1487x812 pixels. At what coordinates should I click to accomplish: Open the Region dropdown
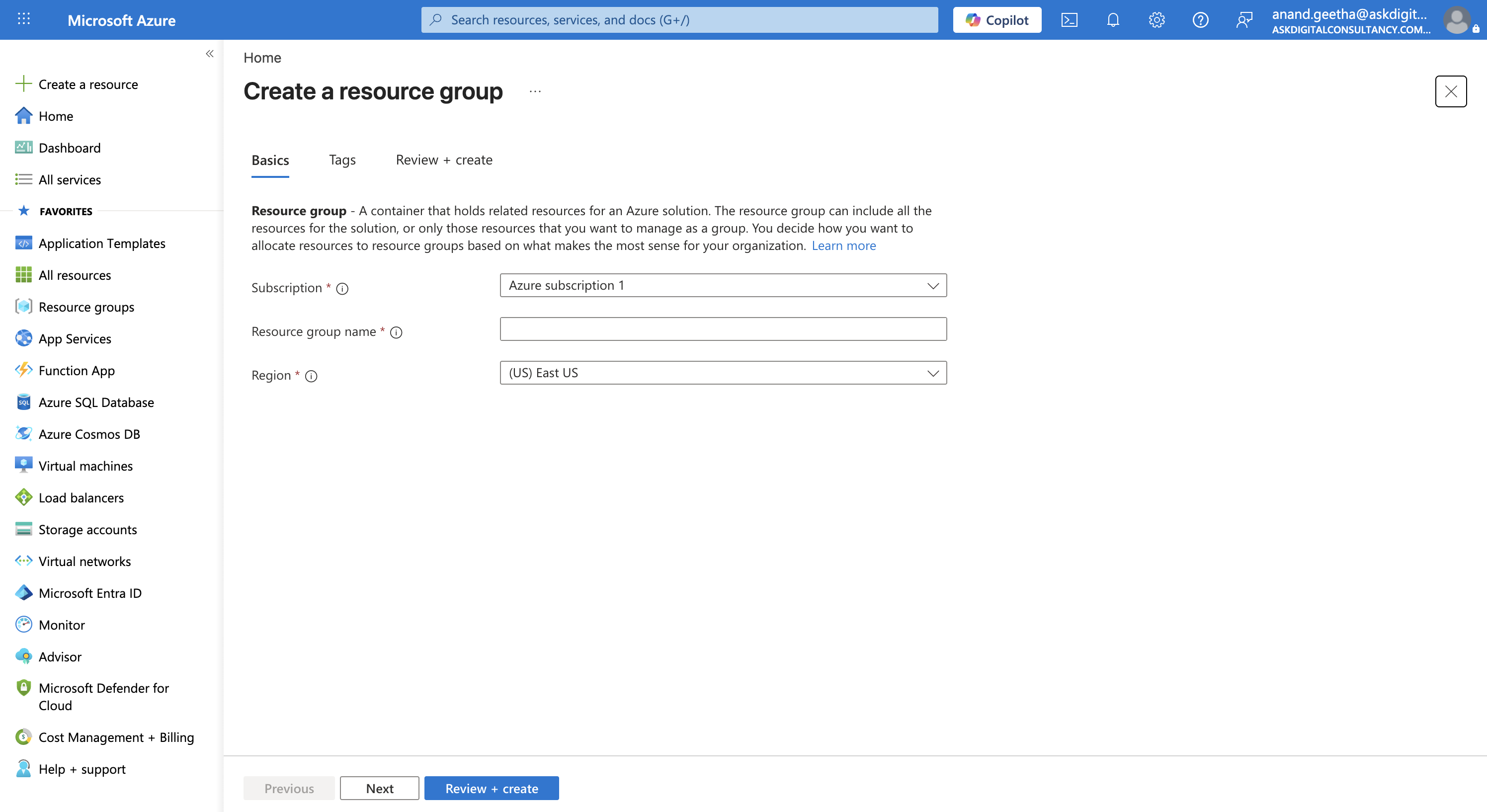pyautogui.click(x=723, y=373)
